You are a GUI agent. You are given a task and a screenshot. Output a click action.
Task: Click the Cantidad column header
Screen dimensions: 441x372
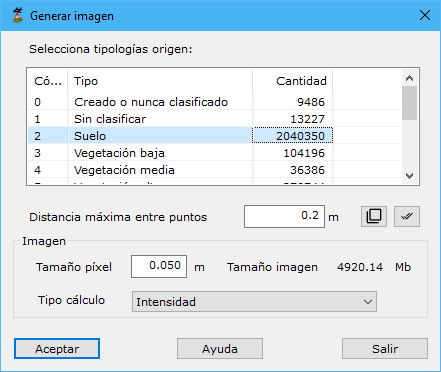(293, 81)
